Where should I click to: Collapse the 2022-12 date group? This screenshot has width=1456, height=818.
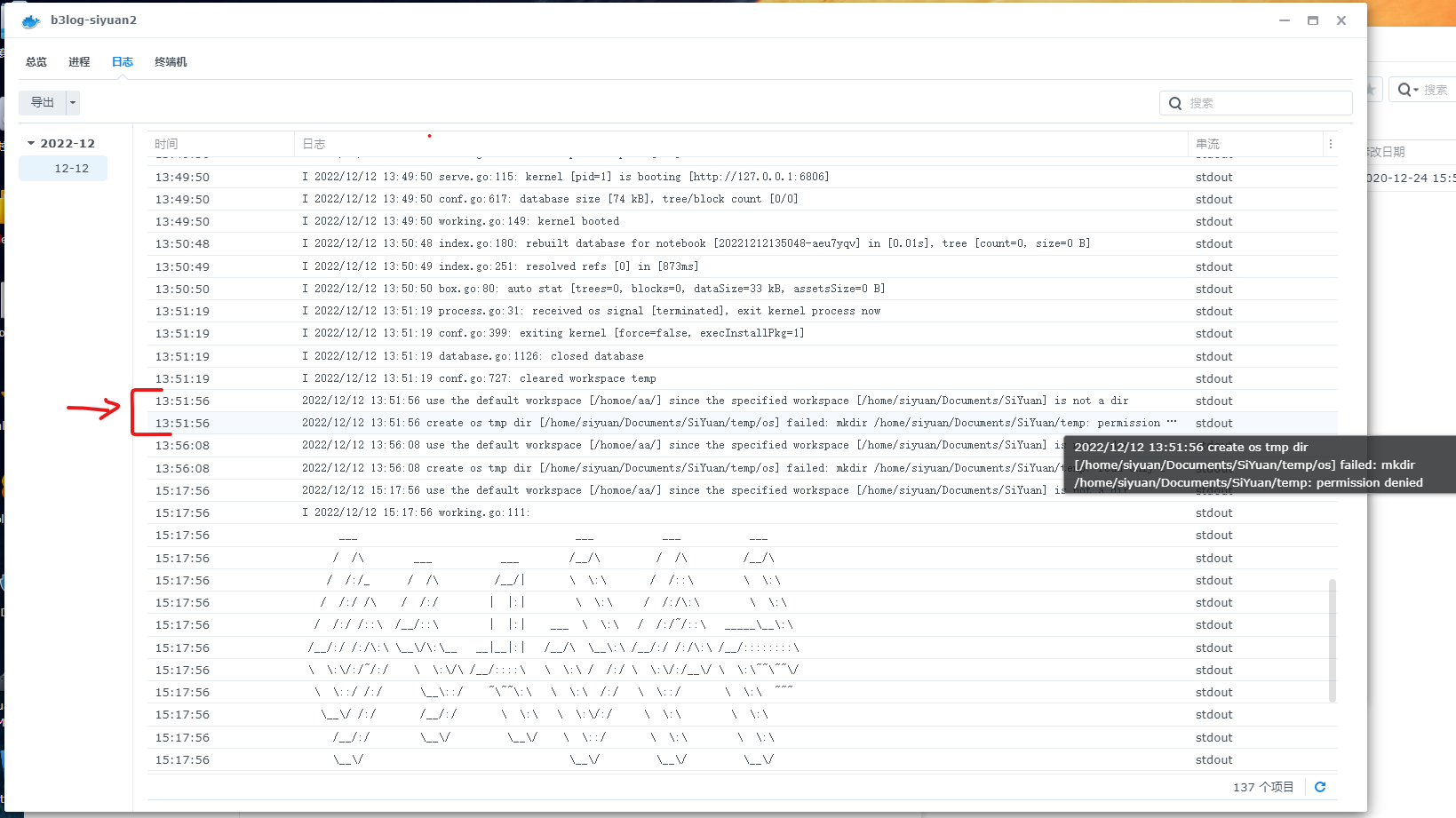click(32, 143)
